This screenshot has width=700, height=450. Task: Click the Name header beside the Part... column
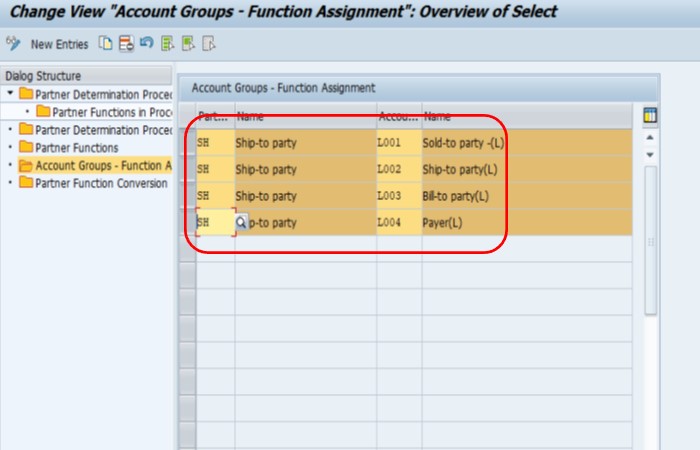[x=305, y=117]
